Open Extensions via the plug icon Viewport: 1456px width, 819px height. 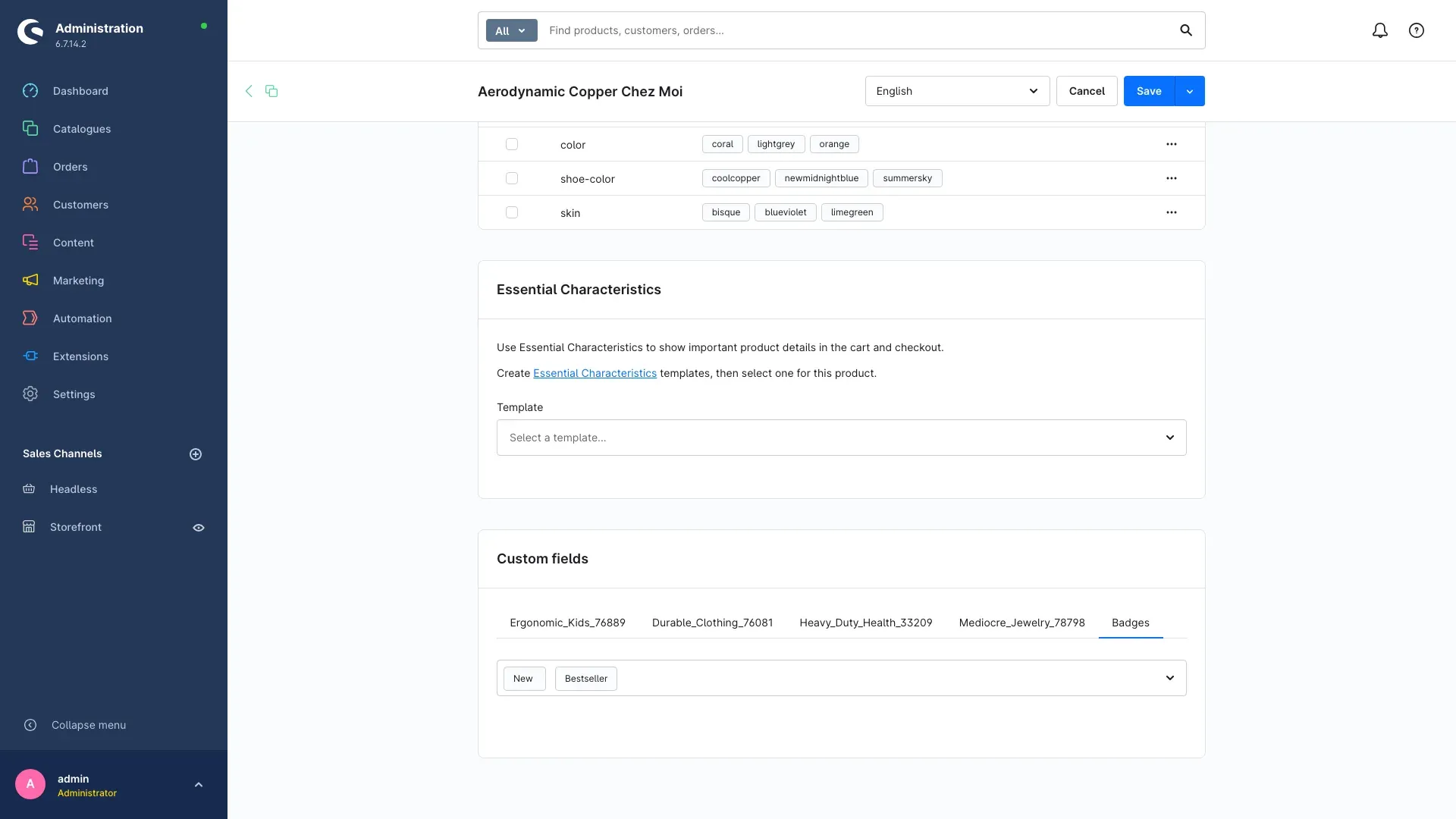(x=30, y=356)
